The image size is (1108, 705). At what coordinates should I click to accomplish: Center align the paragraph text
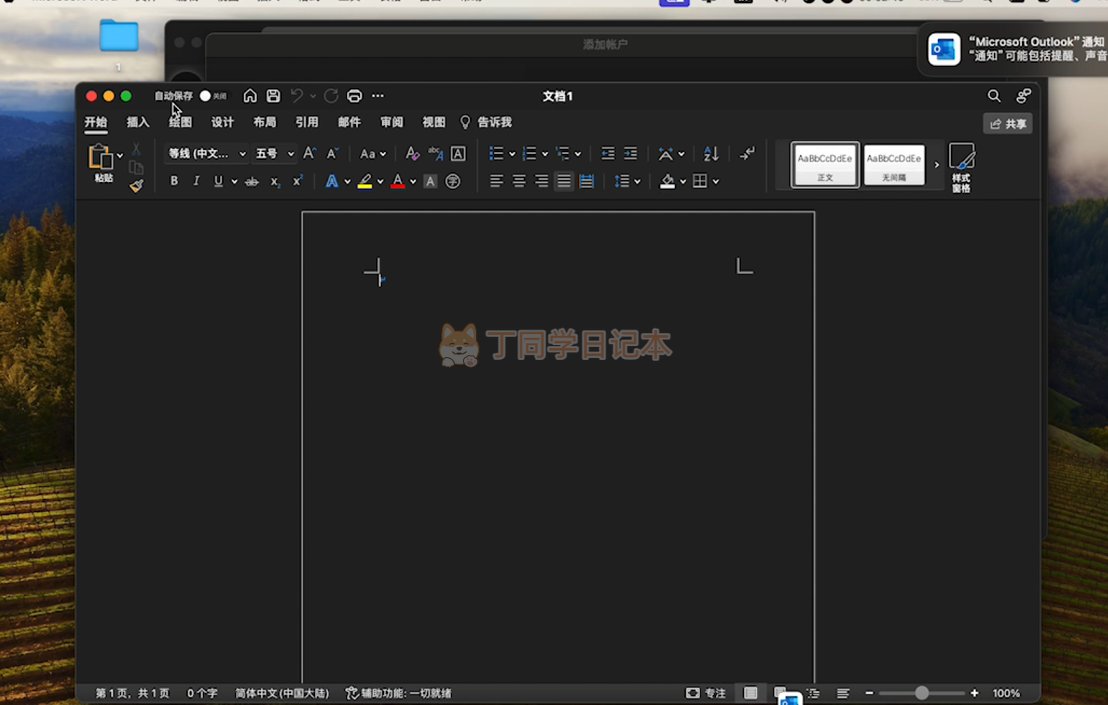tap(519, 181)
